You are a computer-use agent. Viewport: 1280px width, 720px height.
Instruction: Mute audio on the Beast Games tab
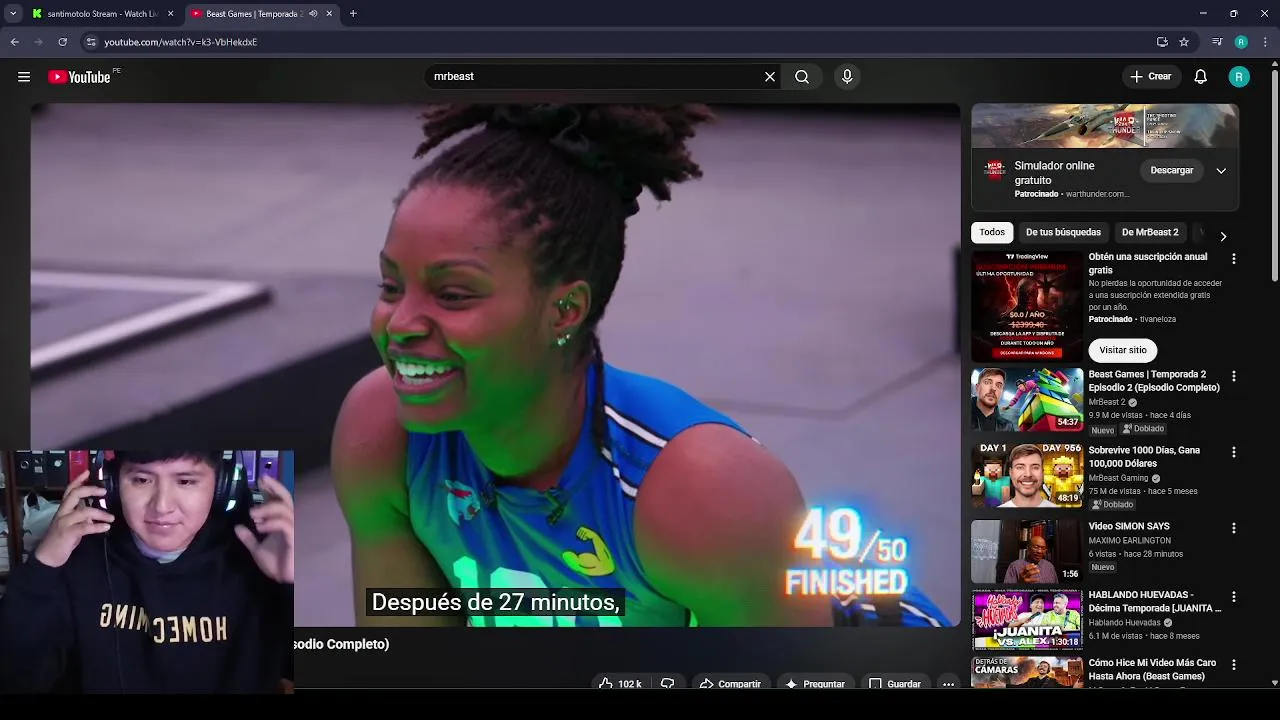[313, 14]
